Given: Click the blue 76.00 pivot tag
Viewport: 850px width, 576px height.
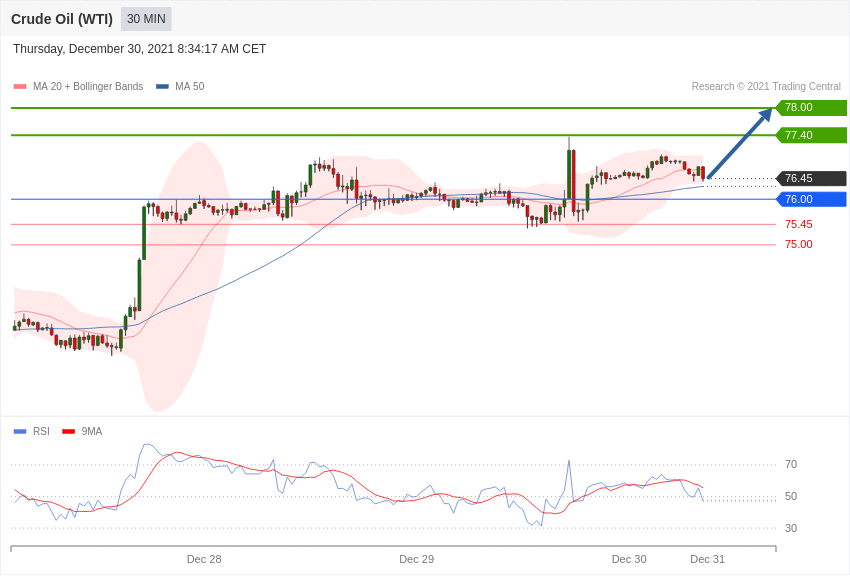Looking at the screenshot, I should (x=811, y=199).
